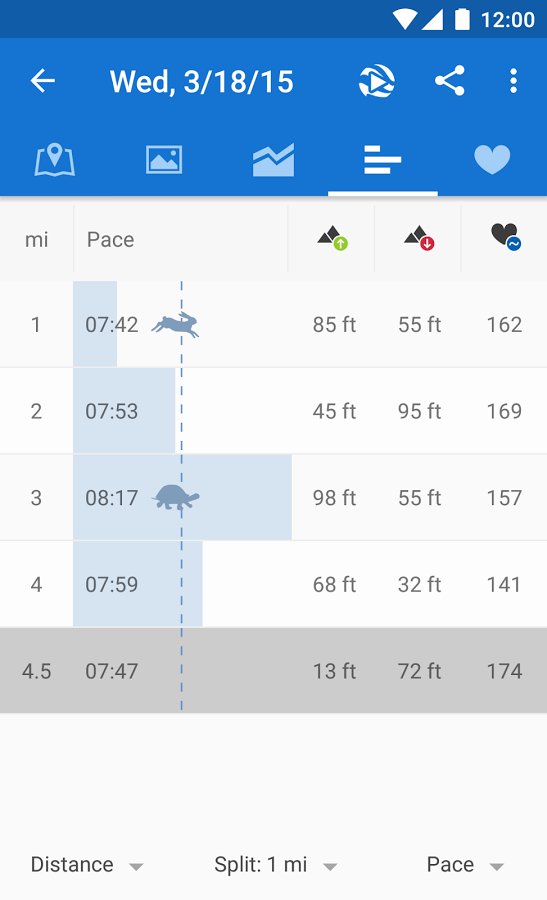Select the splits bar tab
The width and height of the screenshot is (547, 900).
pos(383,160)
